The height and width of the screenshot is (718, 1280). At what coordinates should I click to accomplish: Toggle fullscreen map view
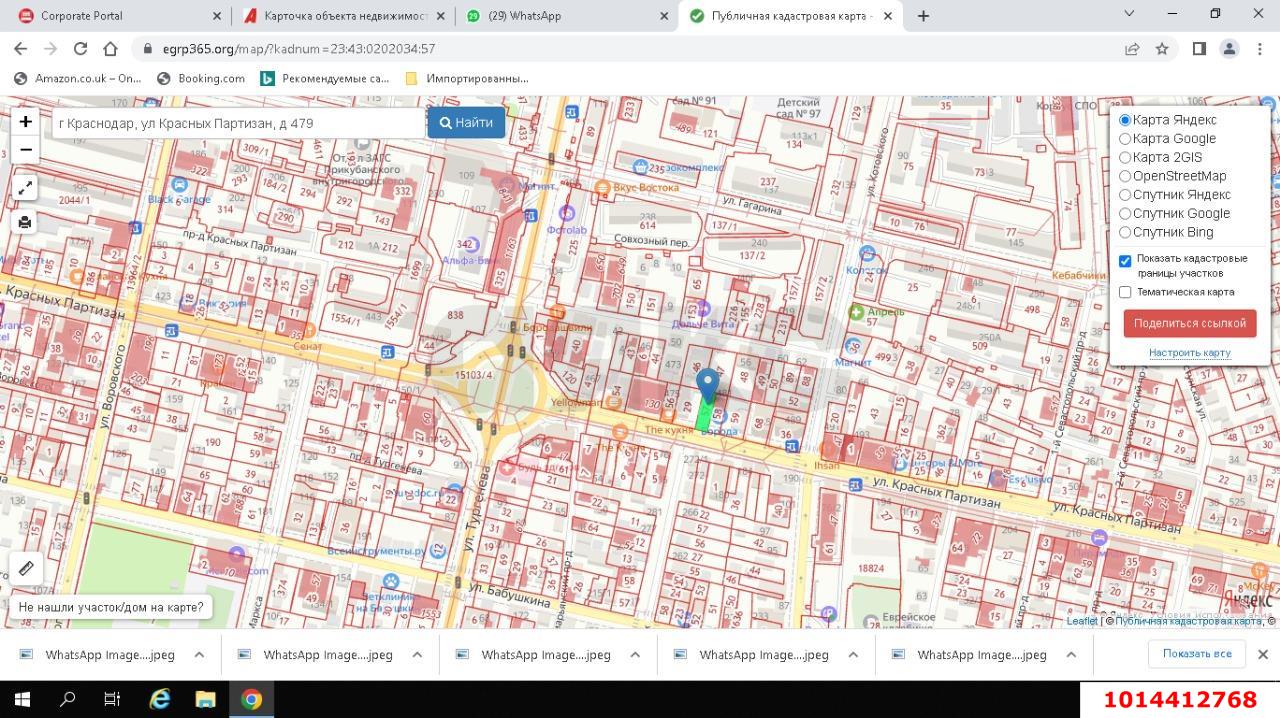click(x=25, y=188)
